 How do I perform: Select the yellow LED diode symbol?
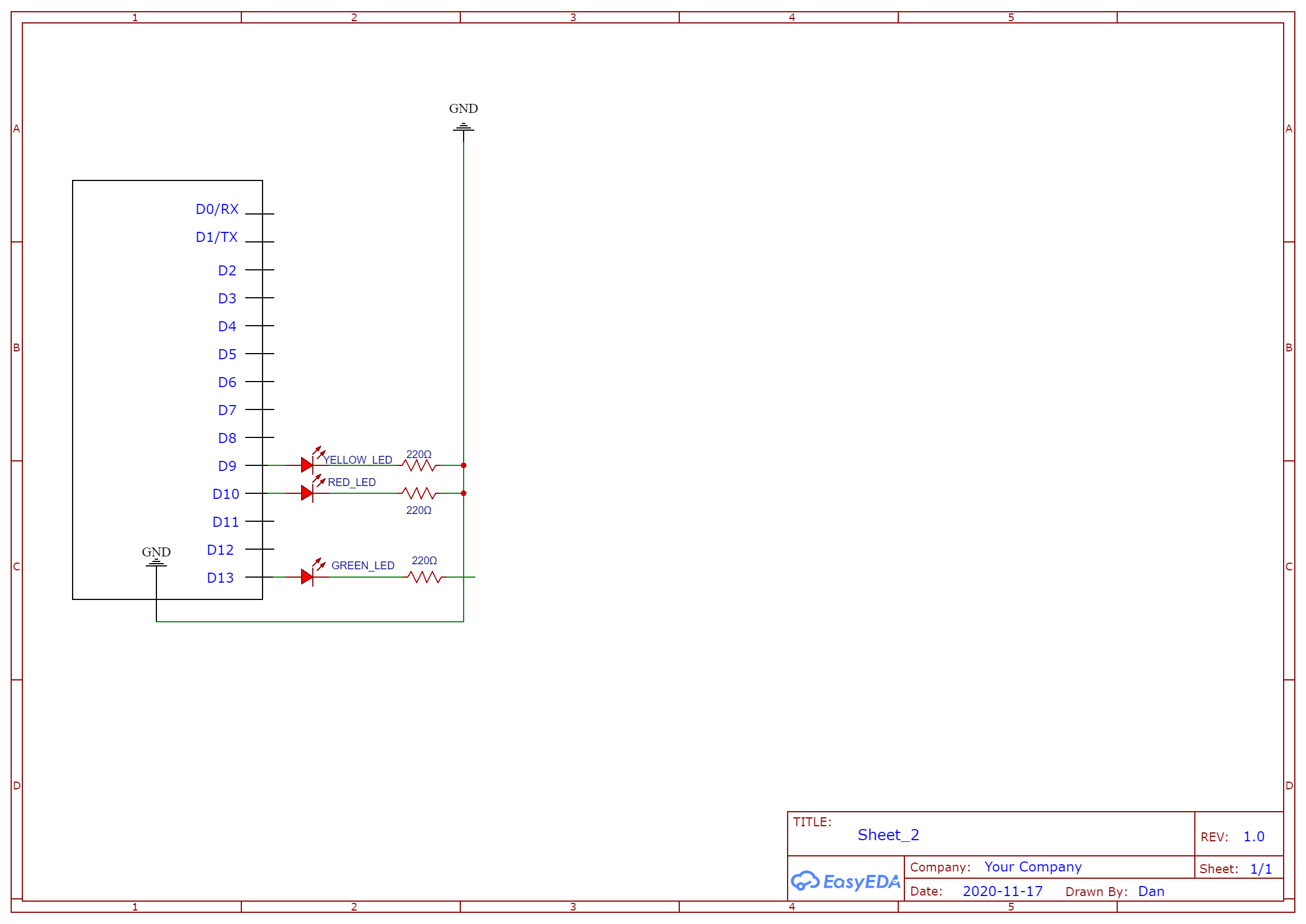307,465
